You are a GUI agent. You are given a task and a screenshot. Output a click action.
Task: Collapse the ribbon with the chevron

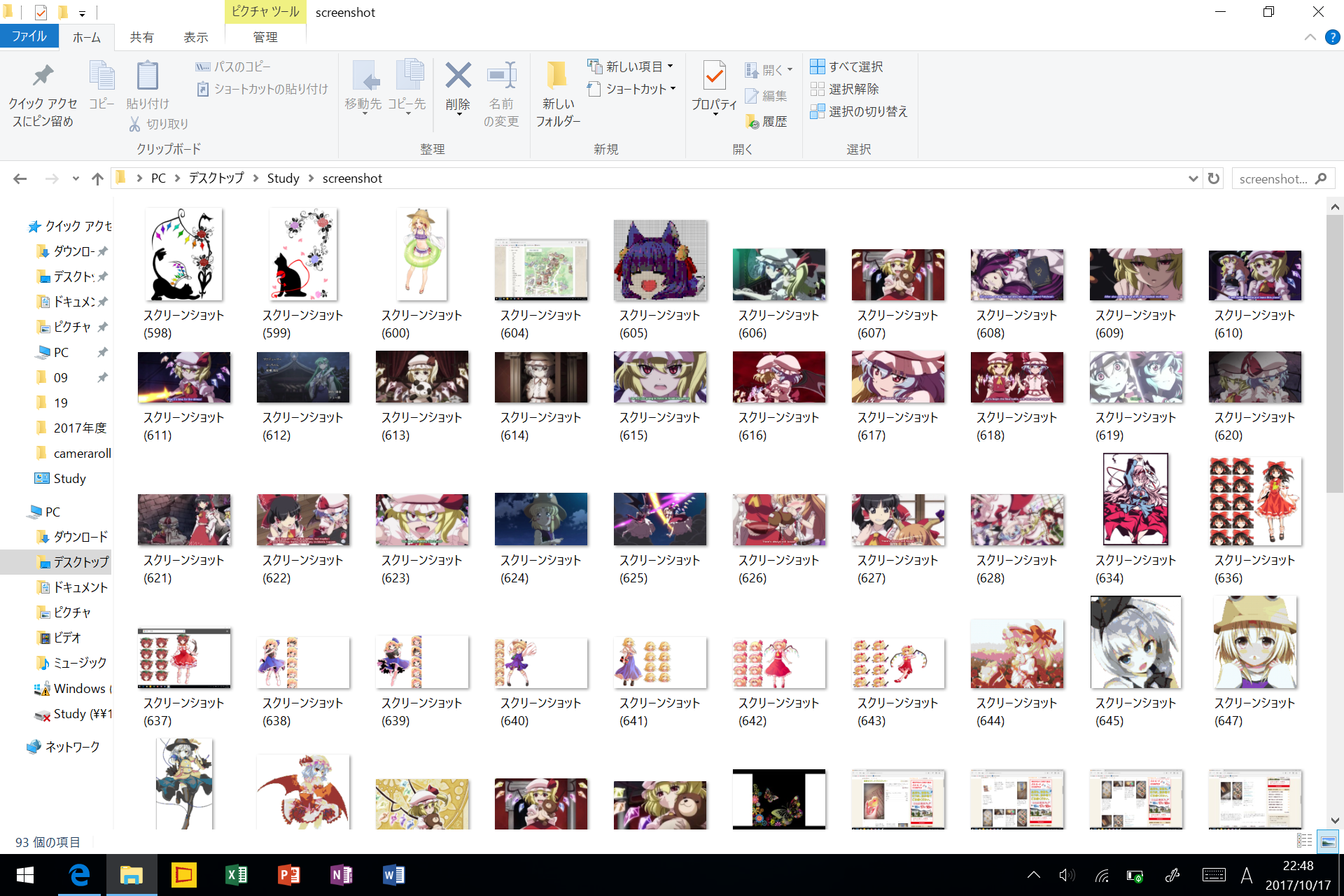tap(1310, 37)
